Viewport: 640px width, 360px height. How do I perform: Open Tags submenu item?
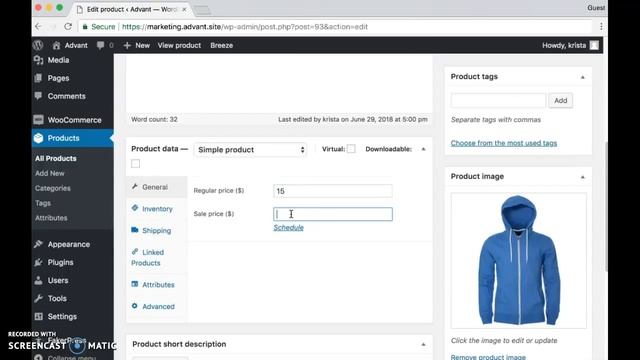[x=43, y=203]
